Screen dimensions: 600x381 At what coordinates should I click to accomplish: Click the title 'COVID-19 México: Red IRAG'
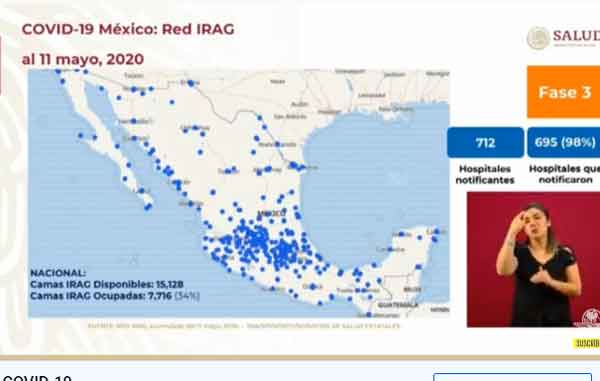(128, 29)
